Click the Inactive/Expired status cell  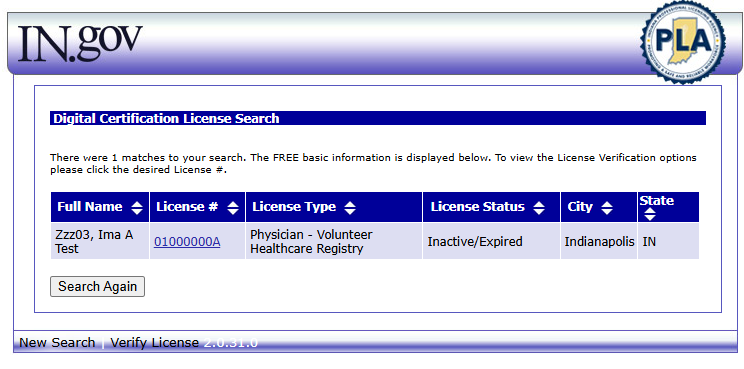tap(475, 242)
